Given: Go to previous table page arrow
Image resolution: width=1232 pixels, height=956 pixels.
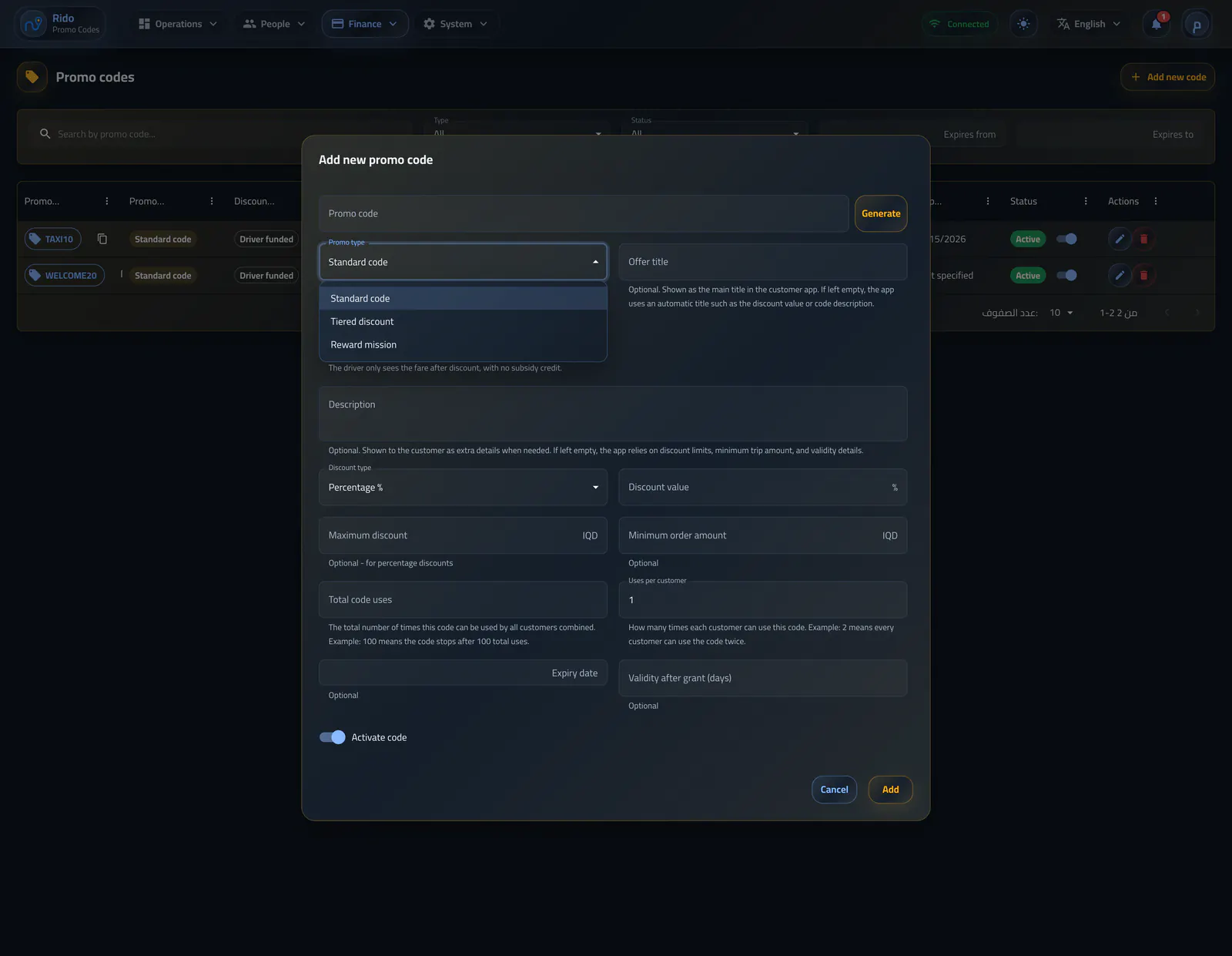Looking at the screenshot, I should coord(1167,312).
